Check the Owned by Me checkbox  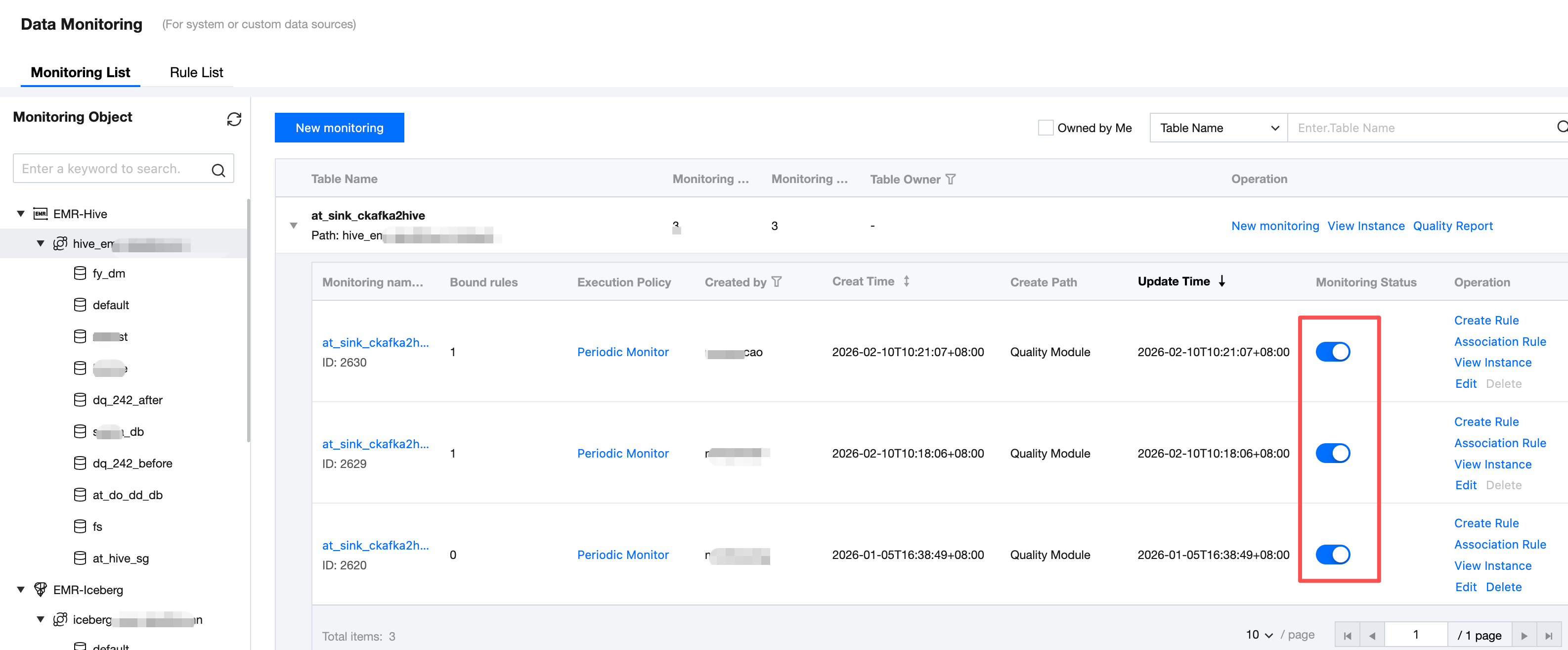pos(1045,128)
